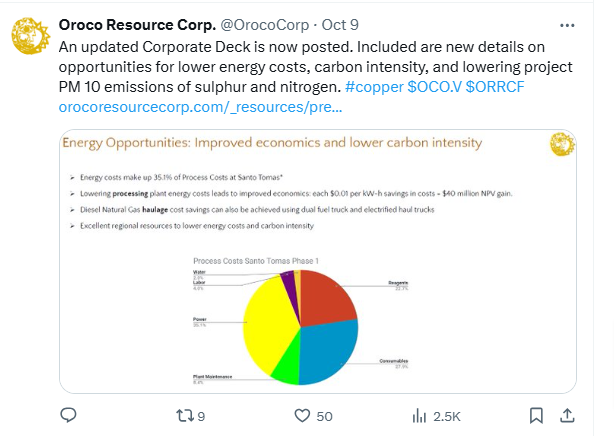Open the Energy Opportunities slide image

tap(318, 261)
